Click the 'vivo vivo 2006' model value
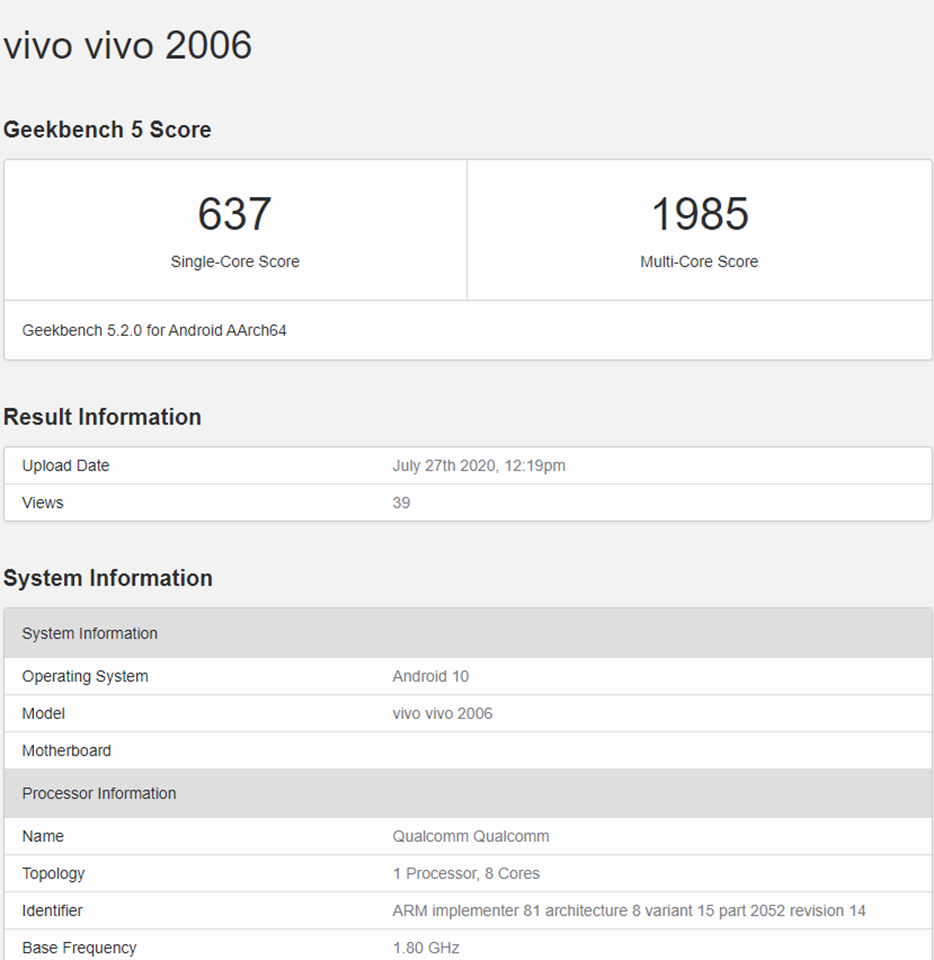The height and width of the screenshot is (960, 934). pyautogui.click(x=442, y=713)
